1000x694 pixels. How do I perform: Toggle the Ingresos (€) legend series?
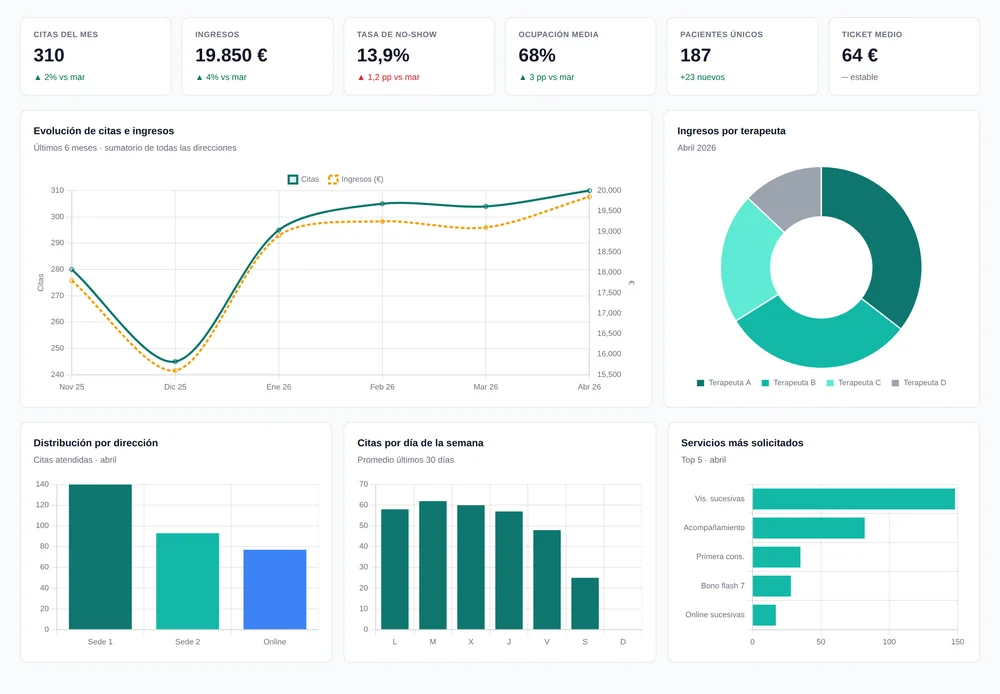(356, 179)
